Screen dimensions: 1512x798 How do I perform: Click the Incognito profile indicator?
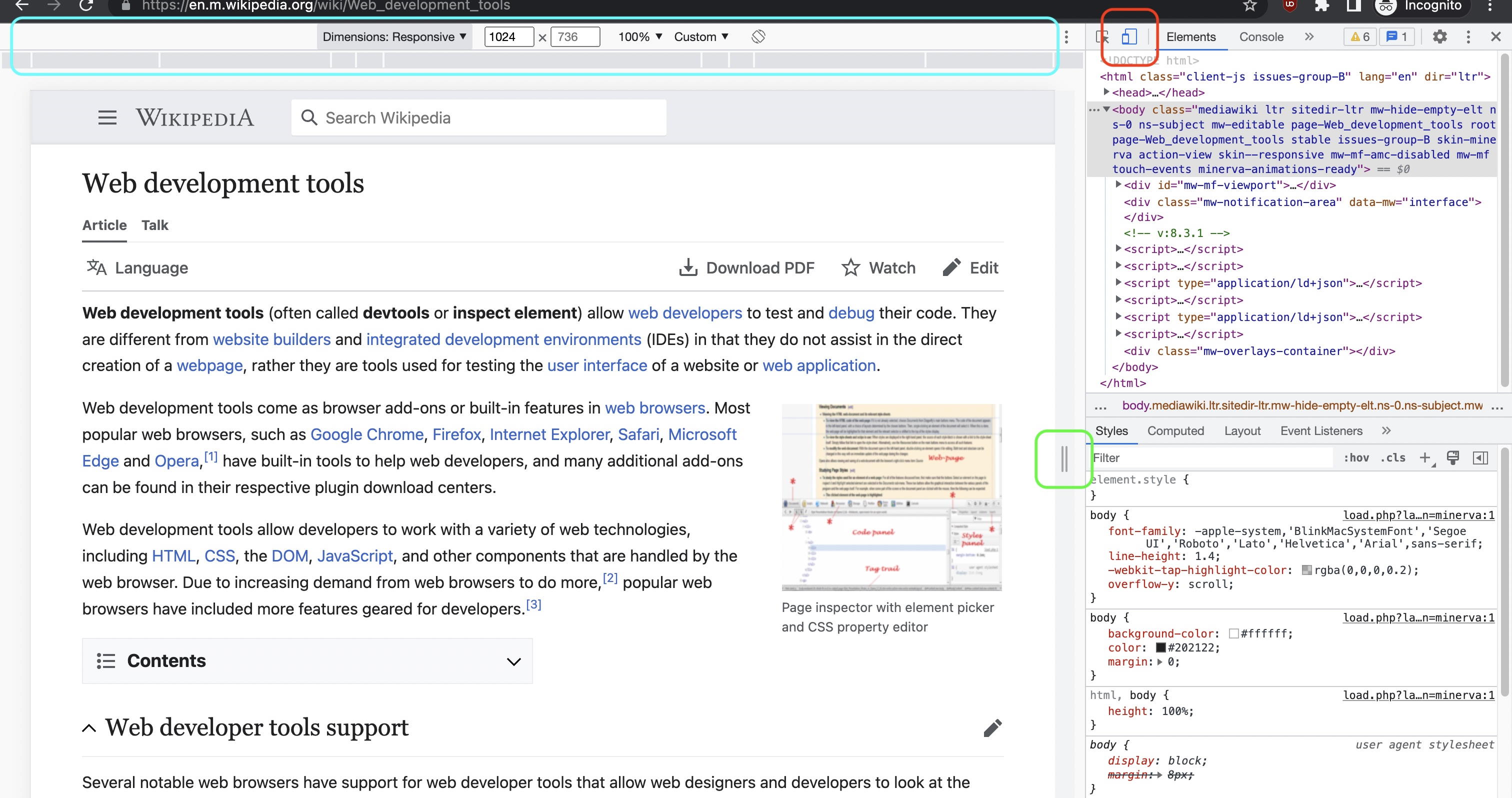click(x=1419, y=5)
